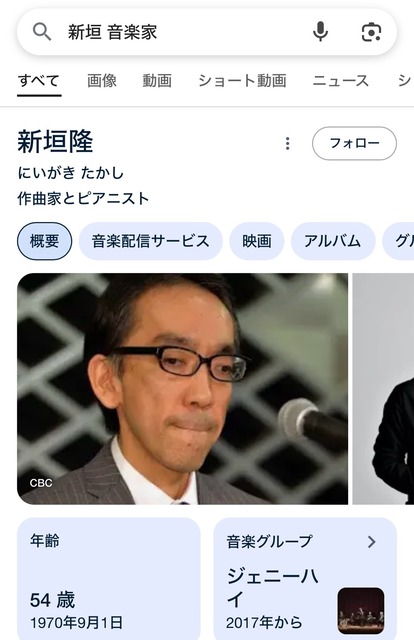Select the ニュース tab

coord(341,80)
